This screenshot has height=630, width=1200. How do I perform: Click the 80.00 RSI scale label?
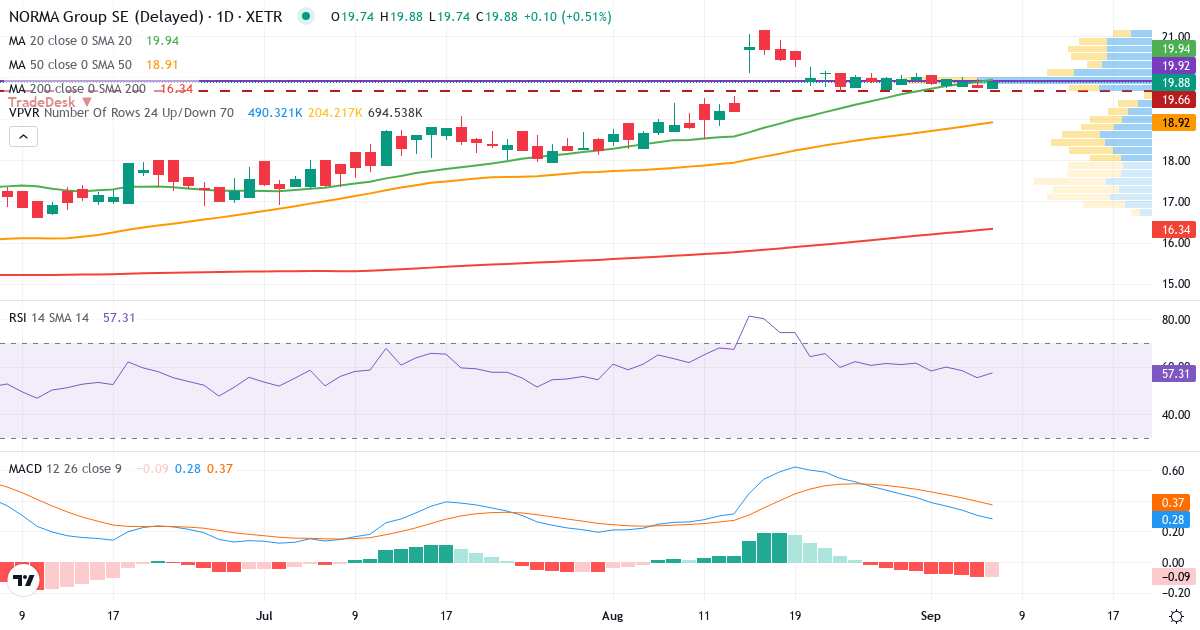tap(1175, 320)
